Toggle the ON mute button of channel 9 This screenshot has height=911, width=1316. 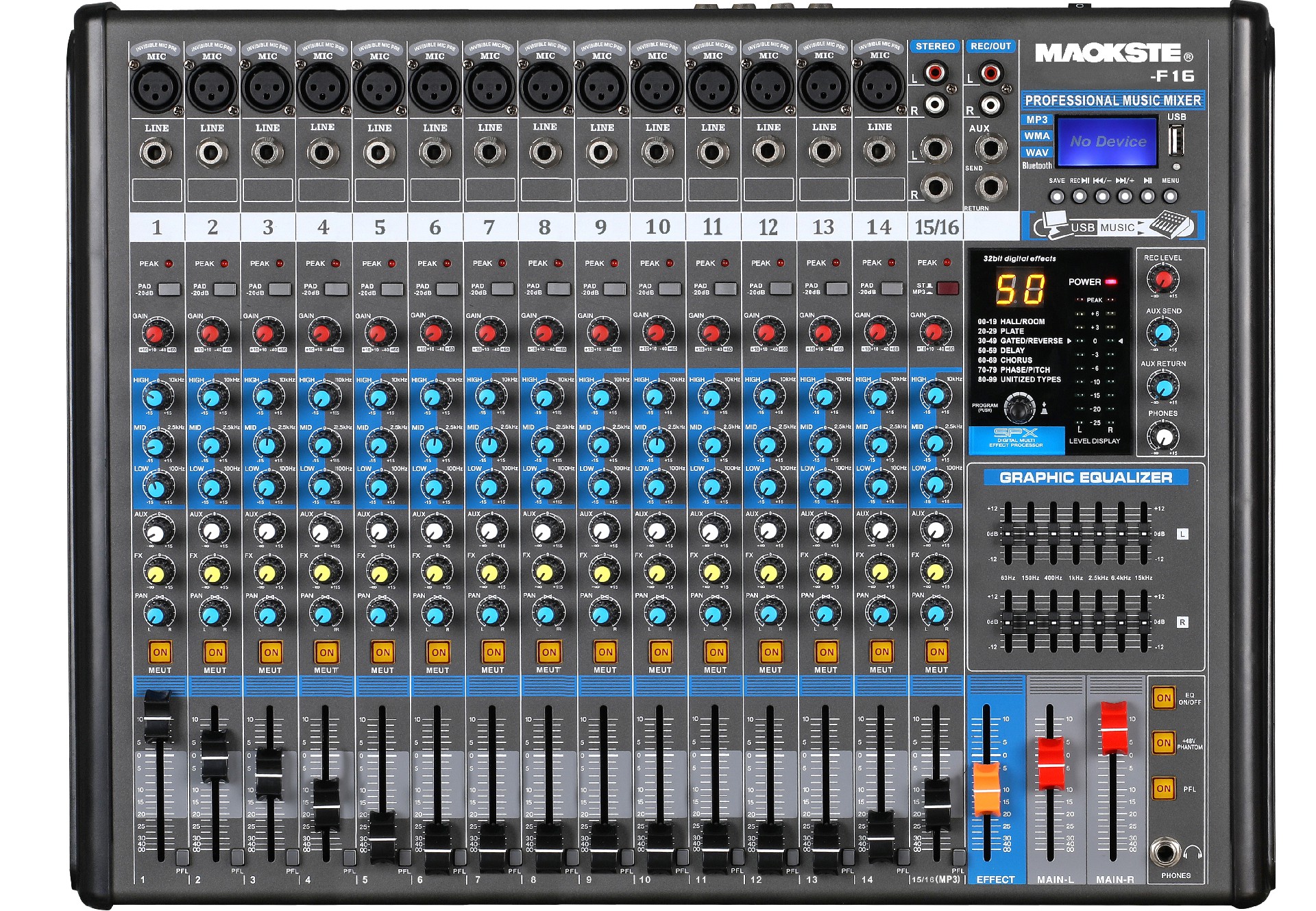tap(605, 652)
